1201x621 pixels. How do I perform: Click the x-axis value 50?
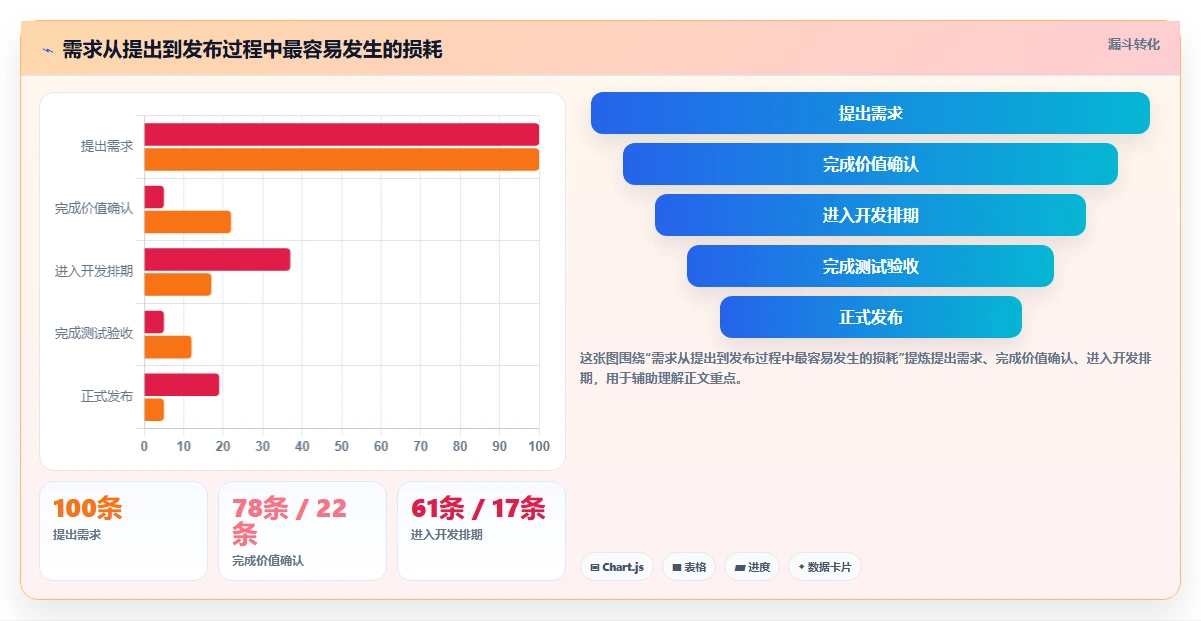click(342, 446)
